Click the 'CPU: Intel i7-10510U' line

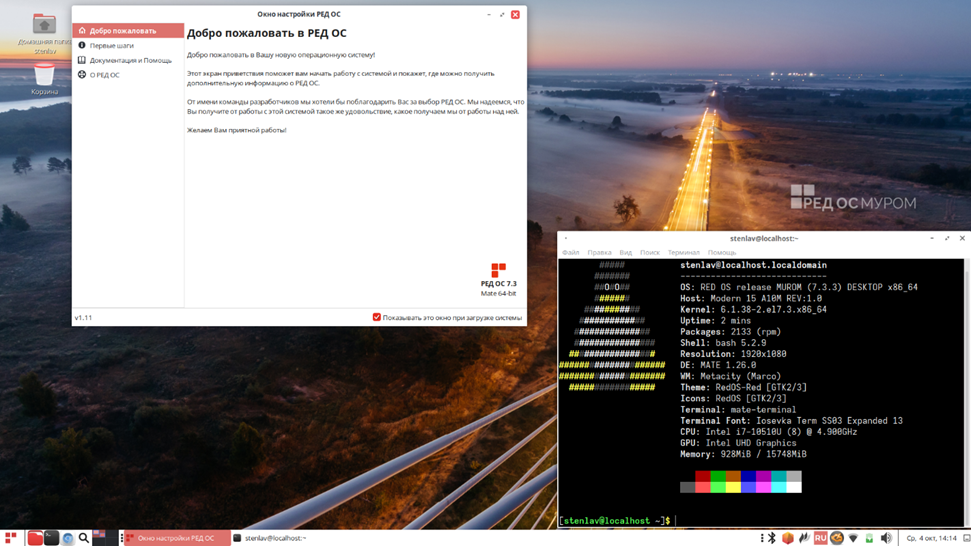769,432
